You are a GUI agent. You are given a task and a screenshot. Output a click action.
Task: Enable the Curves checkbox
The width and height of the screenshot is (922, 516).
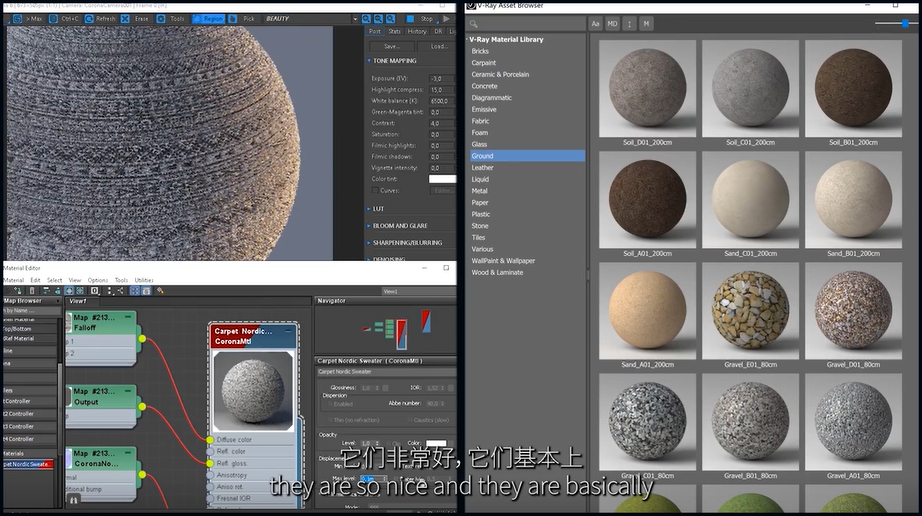click(375, 190)
